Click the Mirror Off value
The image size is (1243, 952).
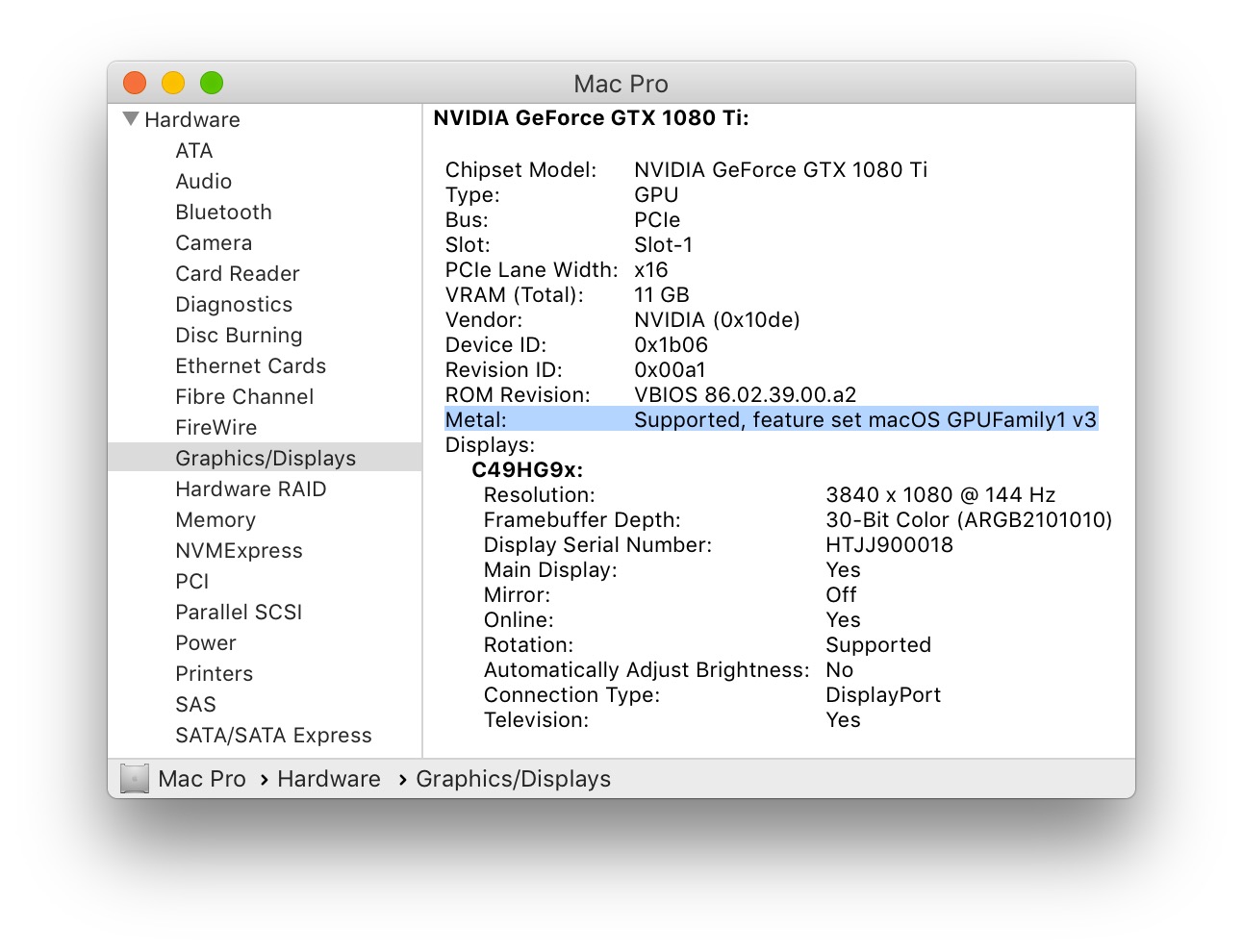click(x=841, y=594)
